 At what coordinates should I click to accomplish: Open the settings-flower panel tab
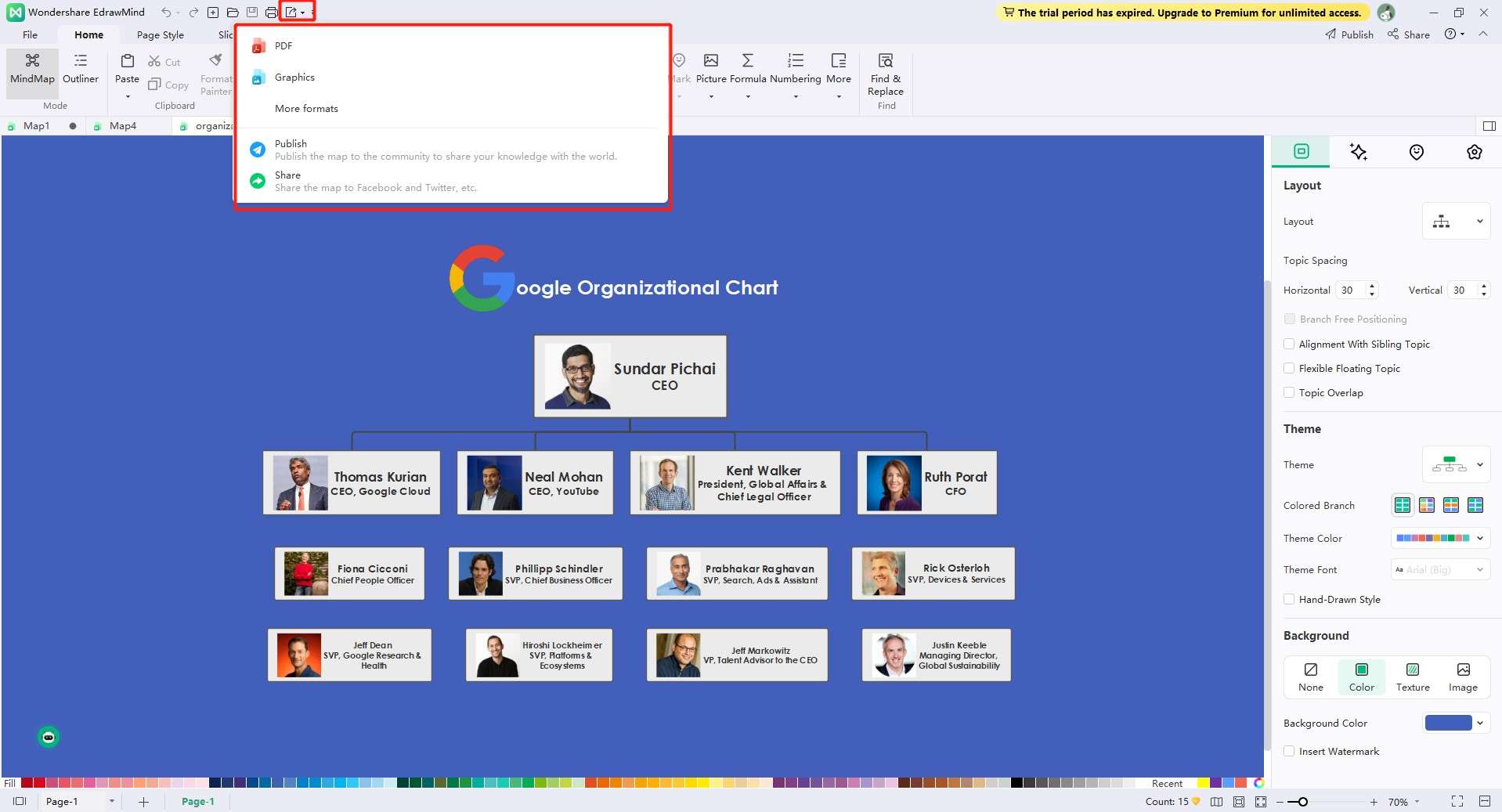pyautogui.click(x=1475, y=152)
